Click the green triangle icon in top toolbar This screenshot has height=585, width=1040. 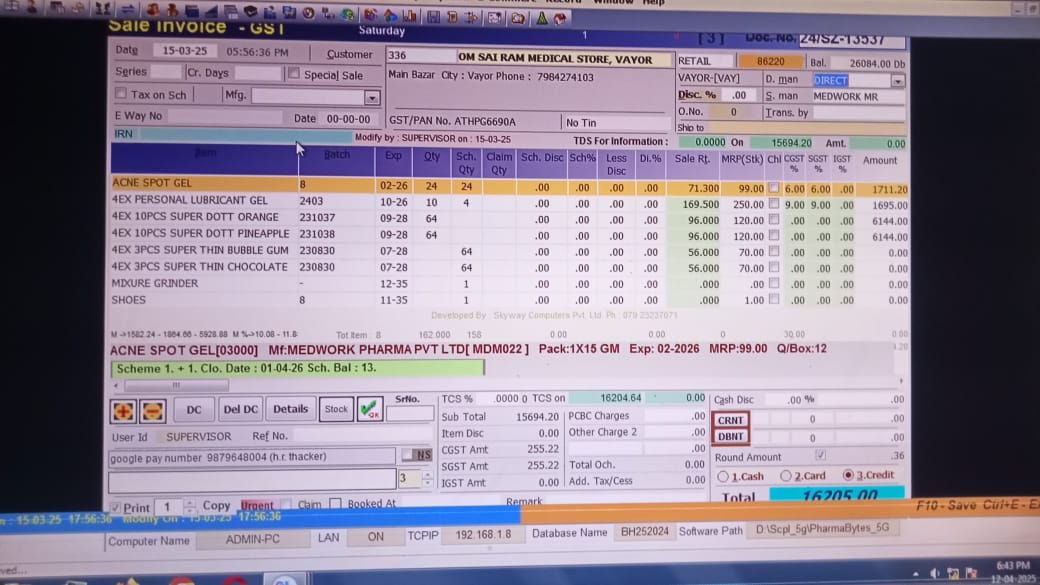click(541, 17)
